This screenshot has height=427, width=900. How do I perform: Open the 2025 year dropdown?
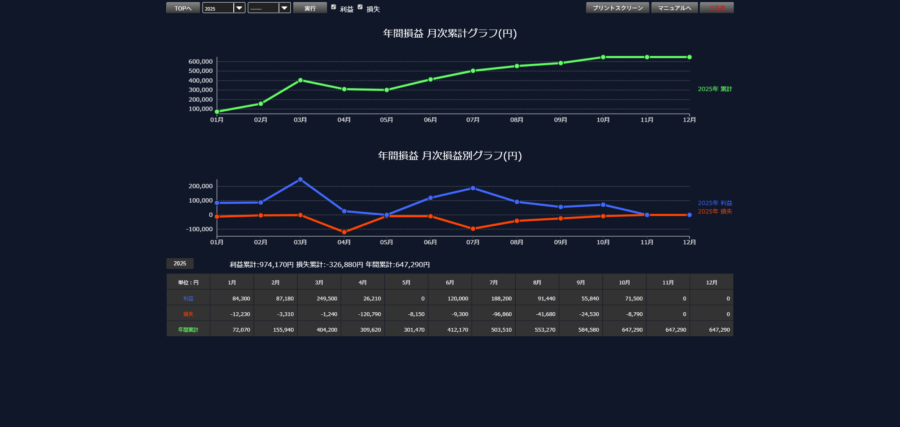pos(239,7)
